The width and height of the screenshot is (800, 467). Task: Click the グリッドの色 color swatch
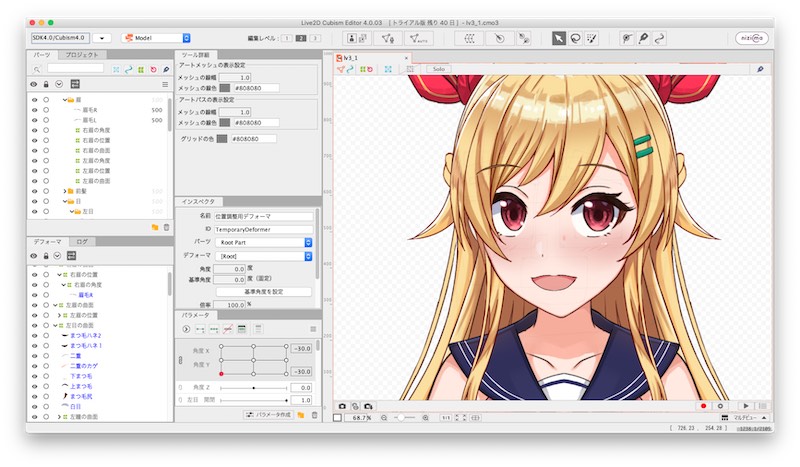221,138
